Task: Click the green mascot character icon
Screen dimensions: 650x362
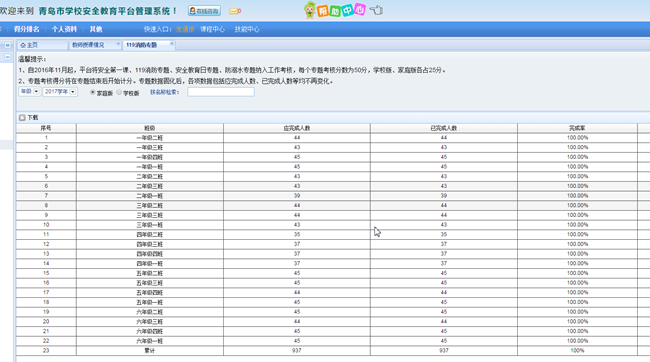Action: (310, 10)
